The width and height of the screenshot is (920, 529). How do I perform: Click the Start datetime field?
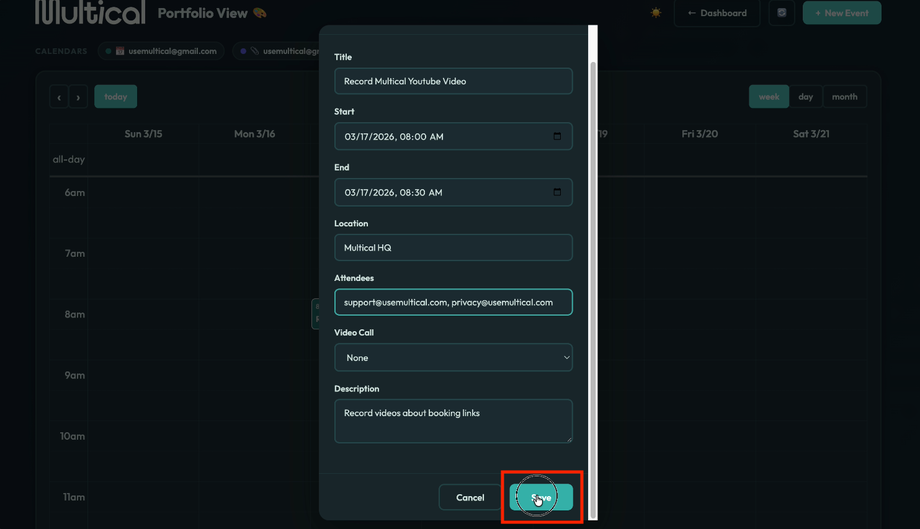(453, 136)
